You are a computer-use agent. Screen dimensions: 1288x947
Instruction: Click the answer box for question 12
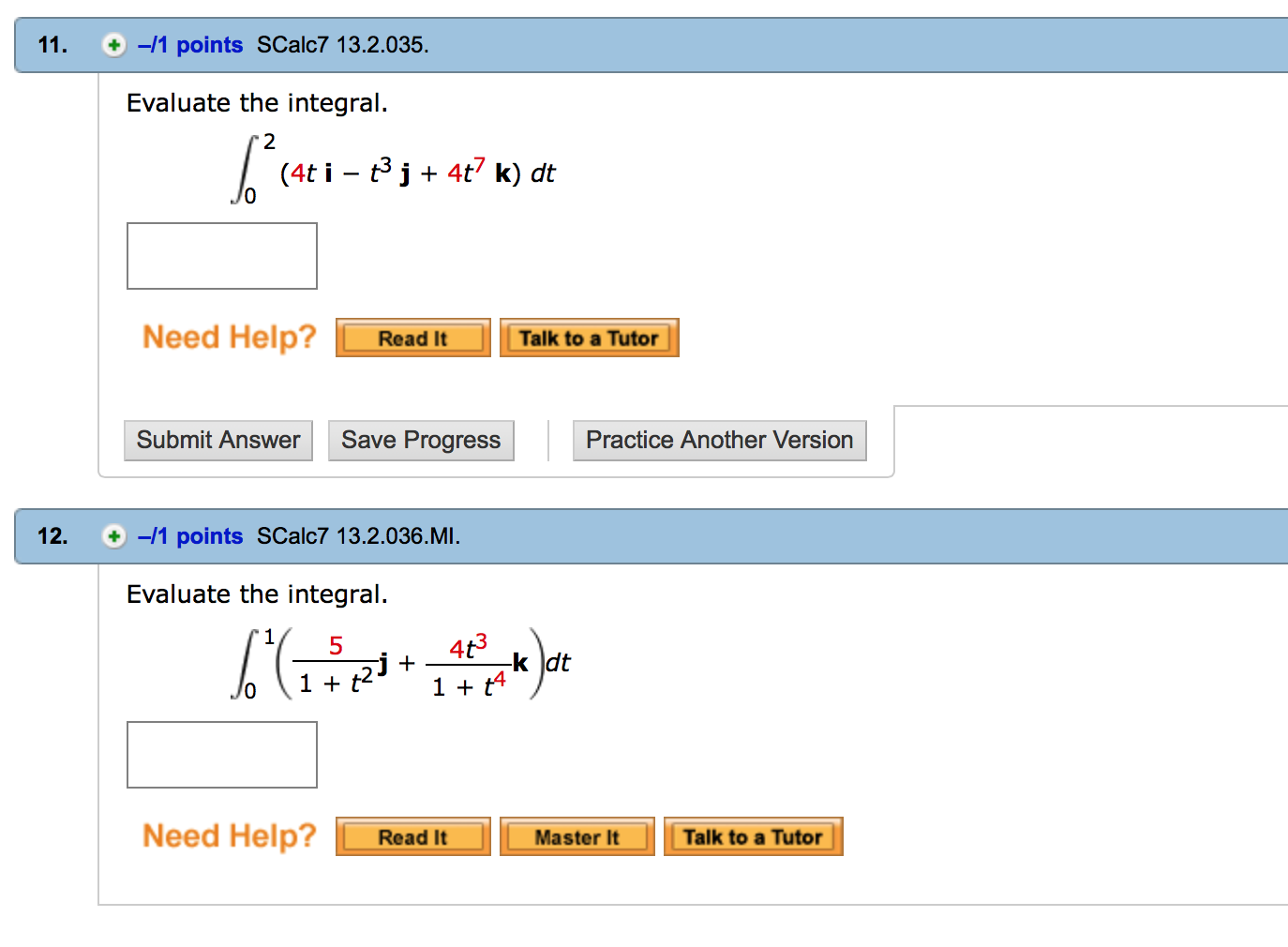[222, 755]
